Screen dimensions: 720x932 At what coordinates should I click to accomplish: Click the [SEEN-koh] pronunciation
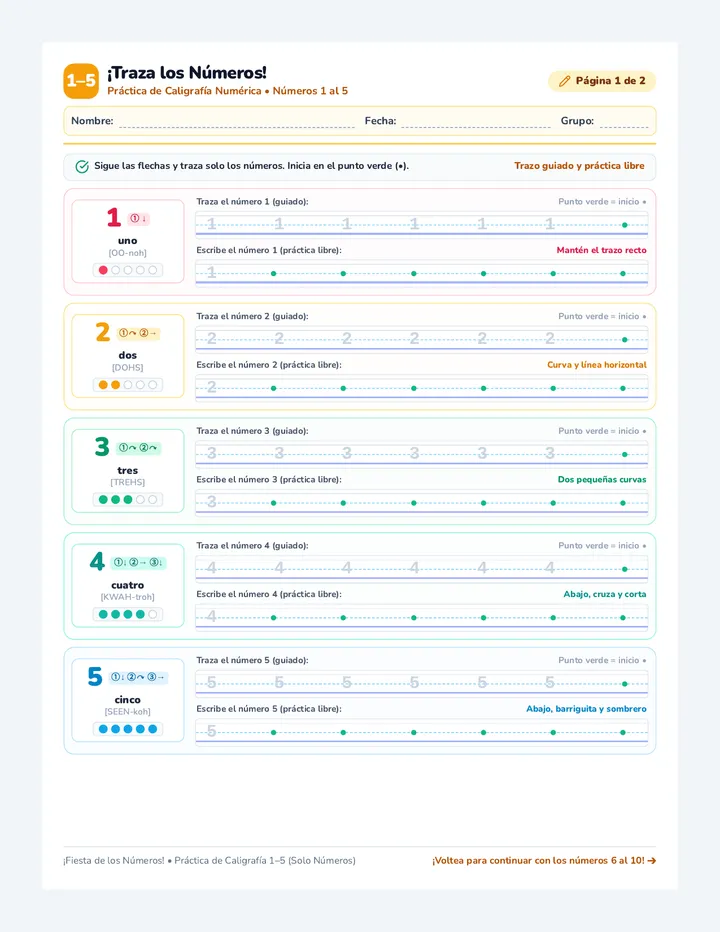point(128,712)
